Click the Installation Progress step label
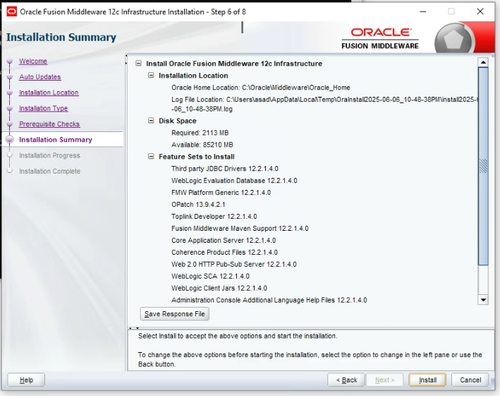The height and width of the screenshot is (396, 500). [x=50, y=155]
